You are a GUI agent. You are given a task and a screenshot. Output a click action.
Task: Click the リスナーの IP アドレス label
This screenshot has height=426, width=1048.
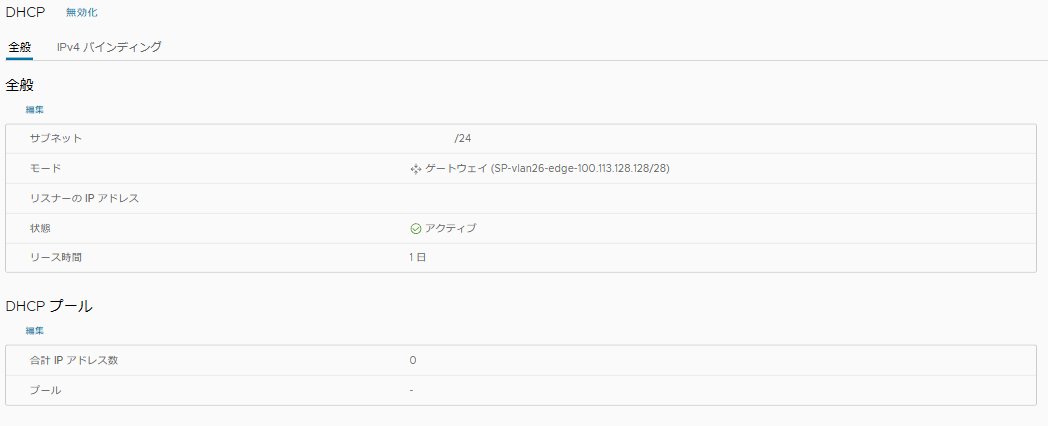(85, 198)
